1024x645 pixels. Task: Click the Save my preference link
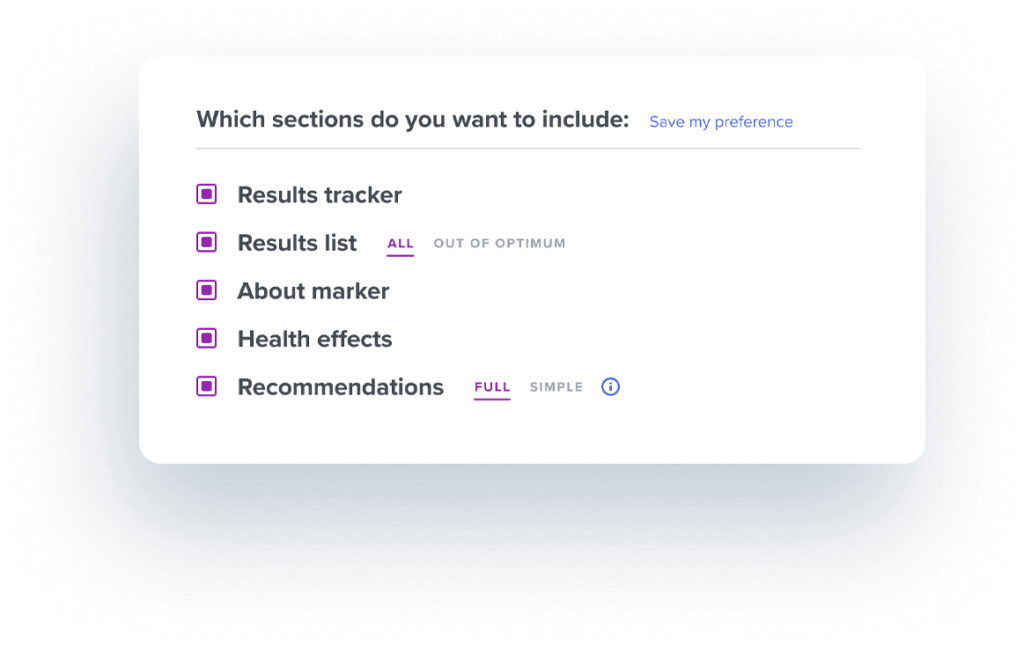pos(721,122)
